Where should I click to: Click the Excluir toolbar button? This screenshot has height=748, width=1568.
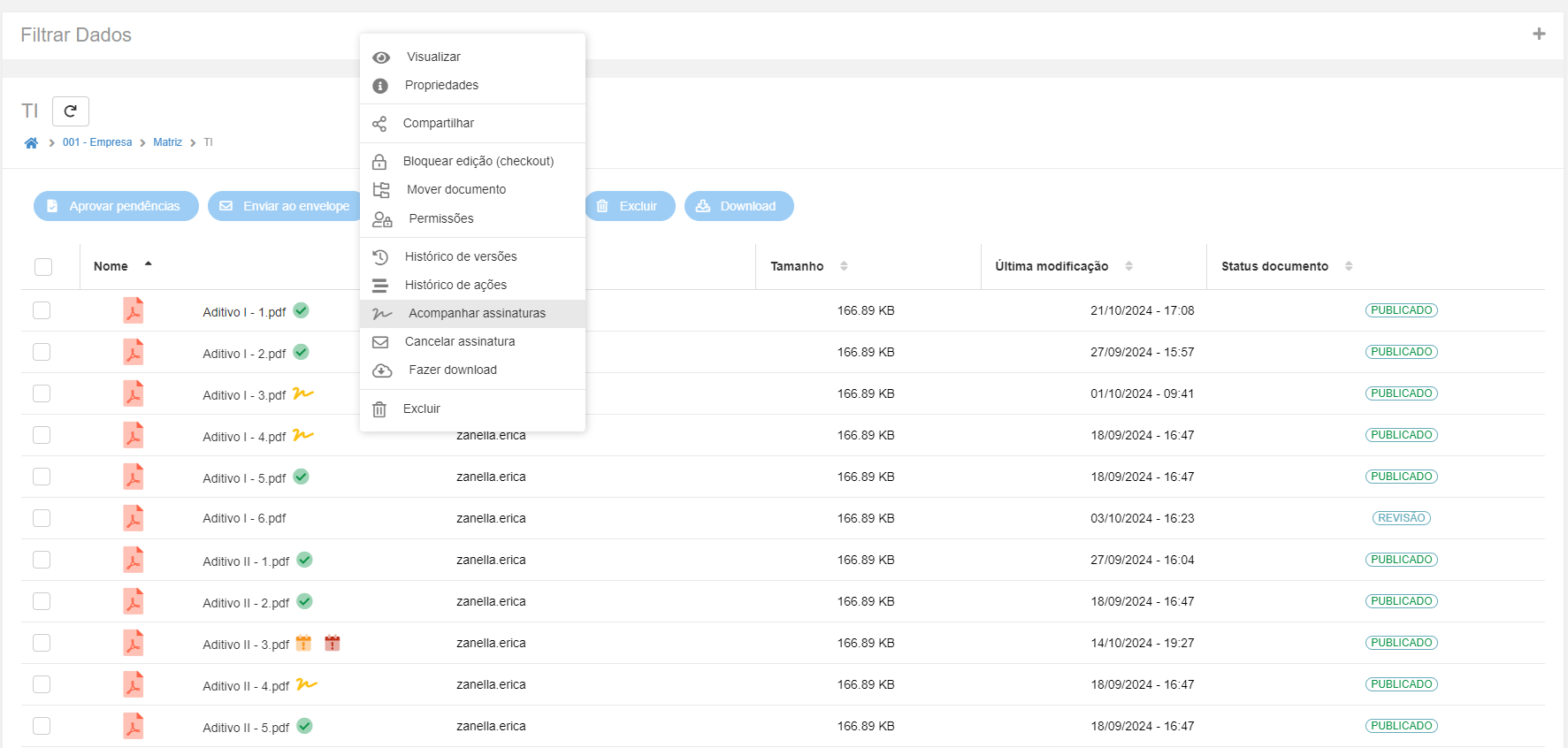pos(630,206)
